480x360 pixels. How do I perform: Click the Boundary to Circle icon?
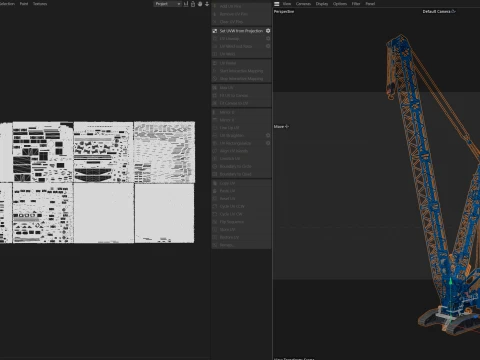tap(215, 166)
